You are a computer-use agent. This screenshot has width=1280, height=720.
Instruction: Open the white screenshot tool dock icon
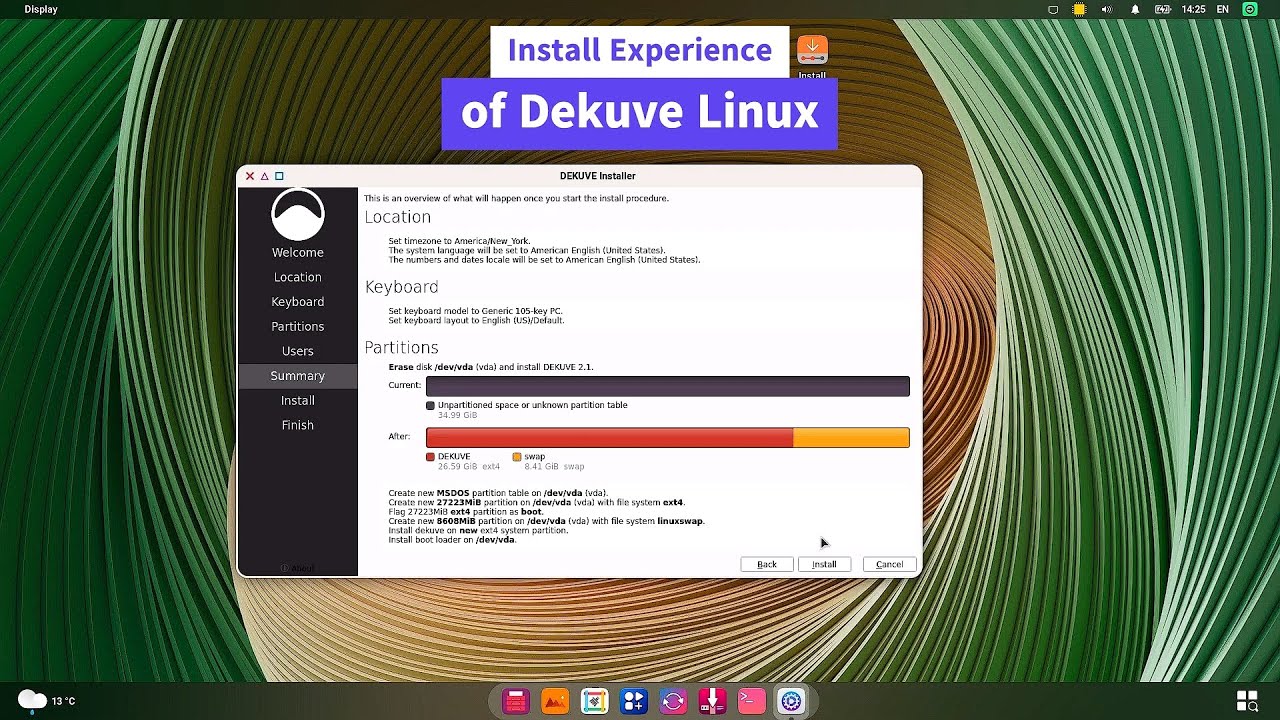tap(594, 702)
